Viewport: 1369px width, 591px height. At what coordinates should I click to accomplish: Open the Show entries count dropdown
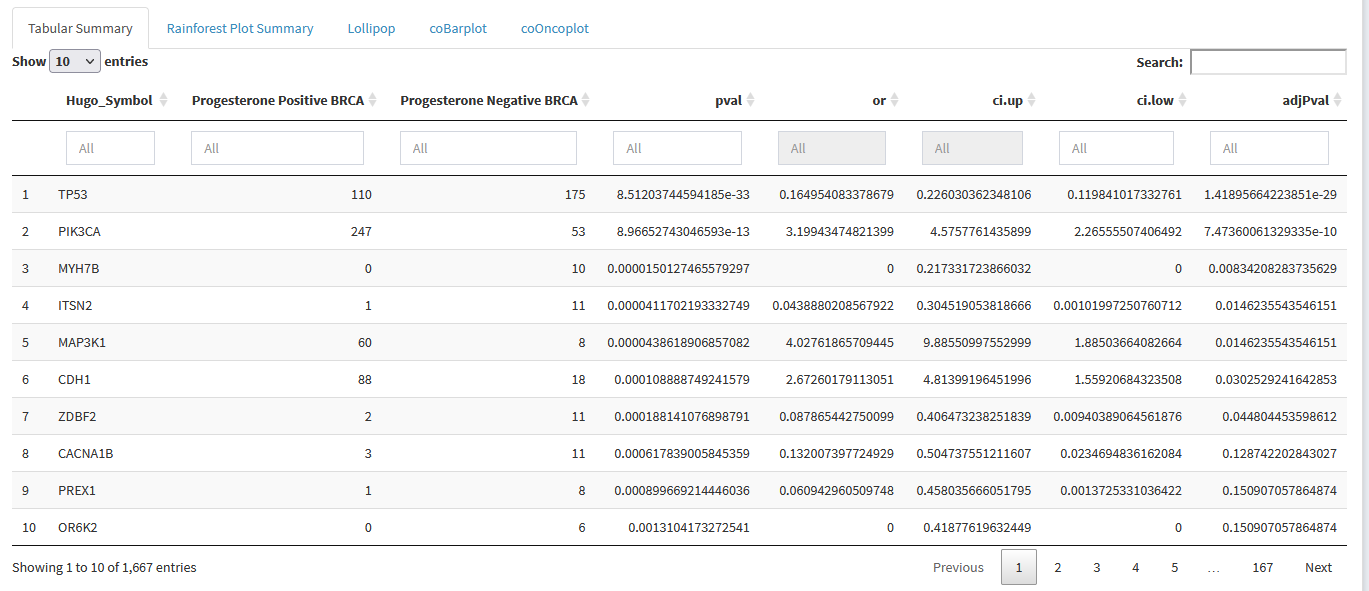75,61
